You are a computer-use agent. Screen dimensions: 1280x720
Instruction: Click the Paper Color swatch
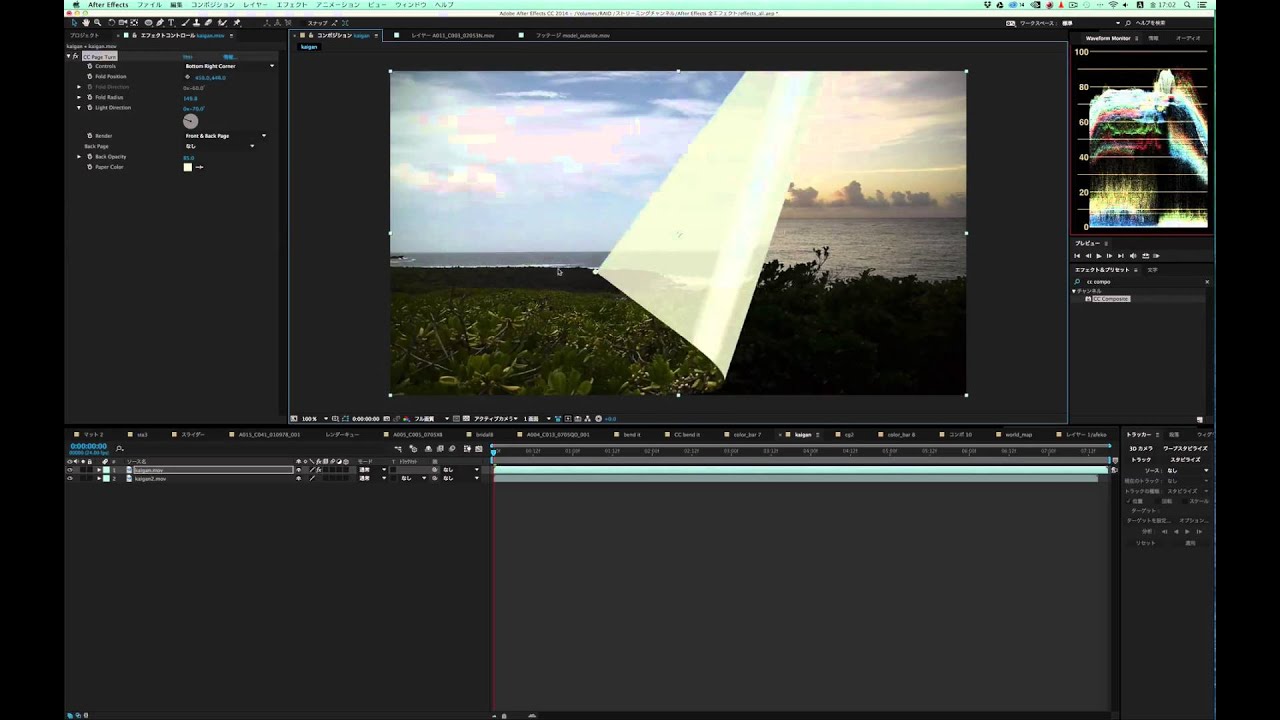pos(188,167)
